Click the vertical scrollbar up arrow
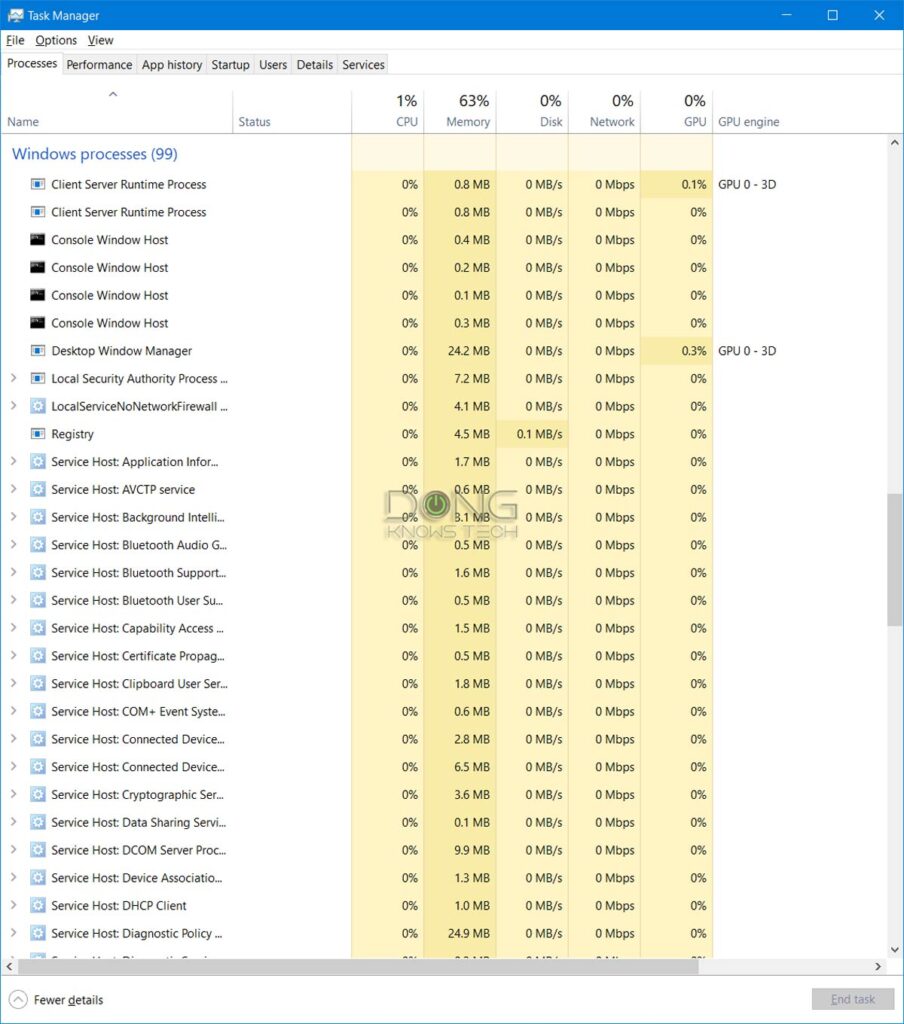 (894, 142)
